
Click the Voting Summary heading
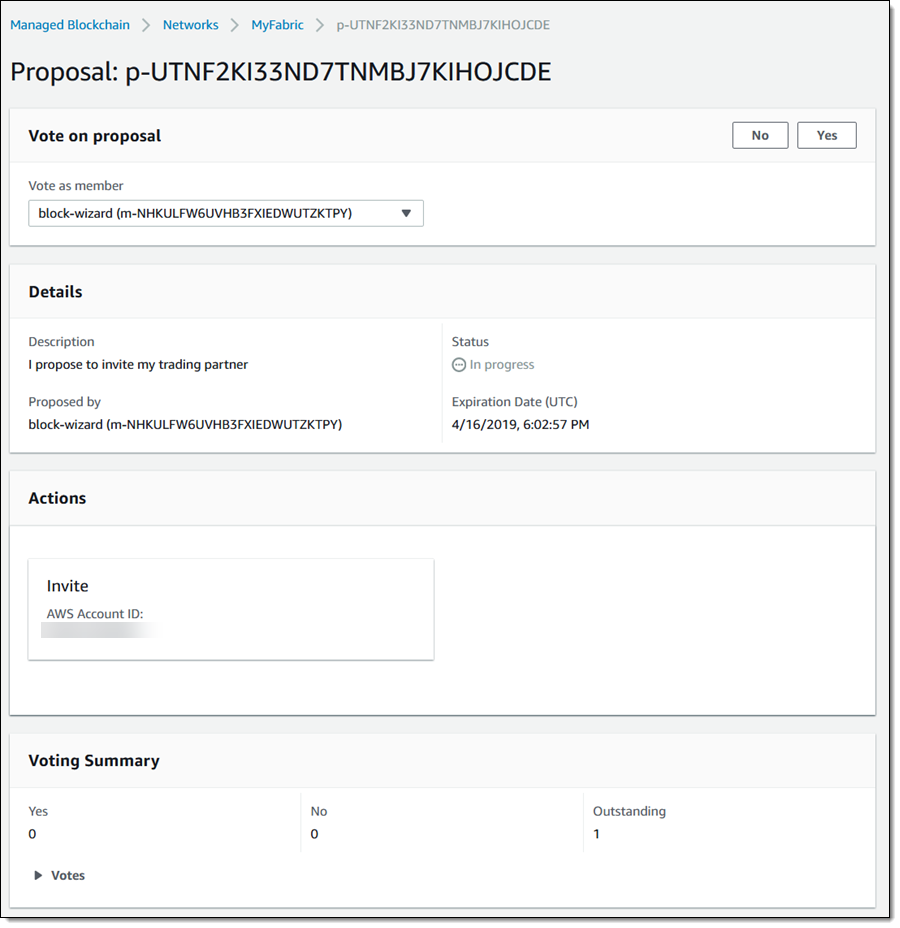94,761
